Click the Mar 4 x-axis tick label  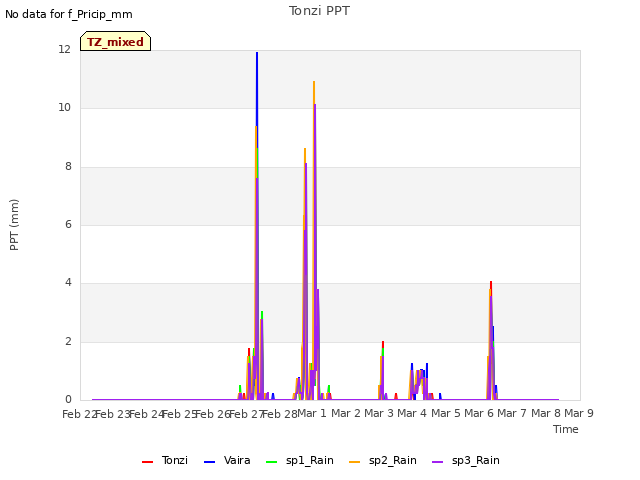tap(412, 413)
